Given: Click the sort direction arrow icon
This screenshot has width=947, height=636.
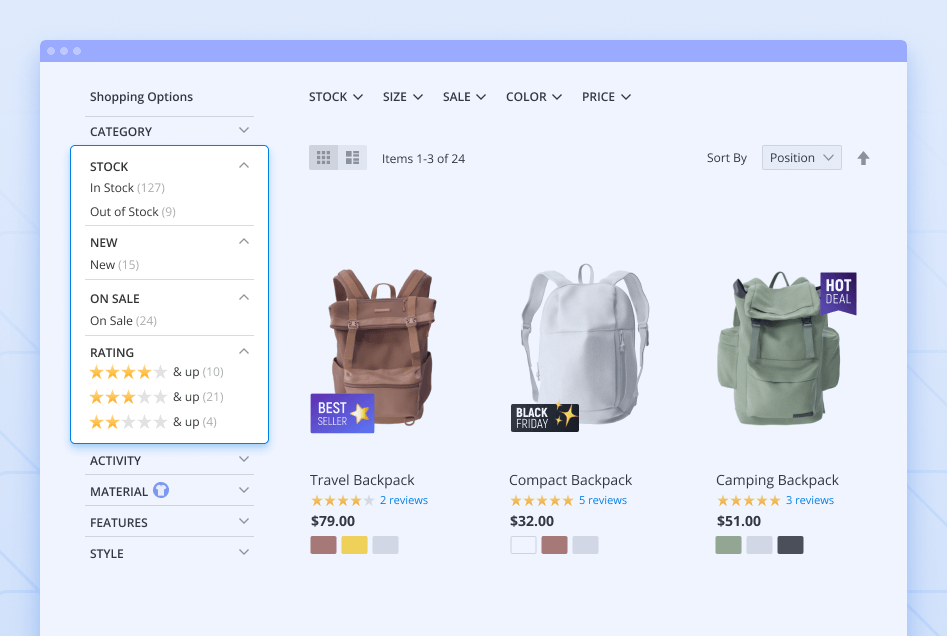Looking at the screenshot, I should (x=863, y=158).
